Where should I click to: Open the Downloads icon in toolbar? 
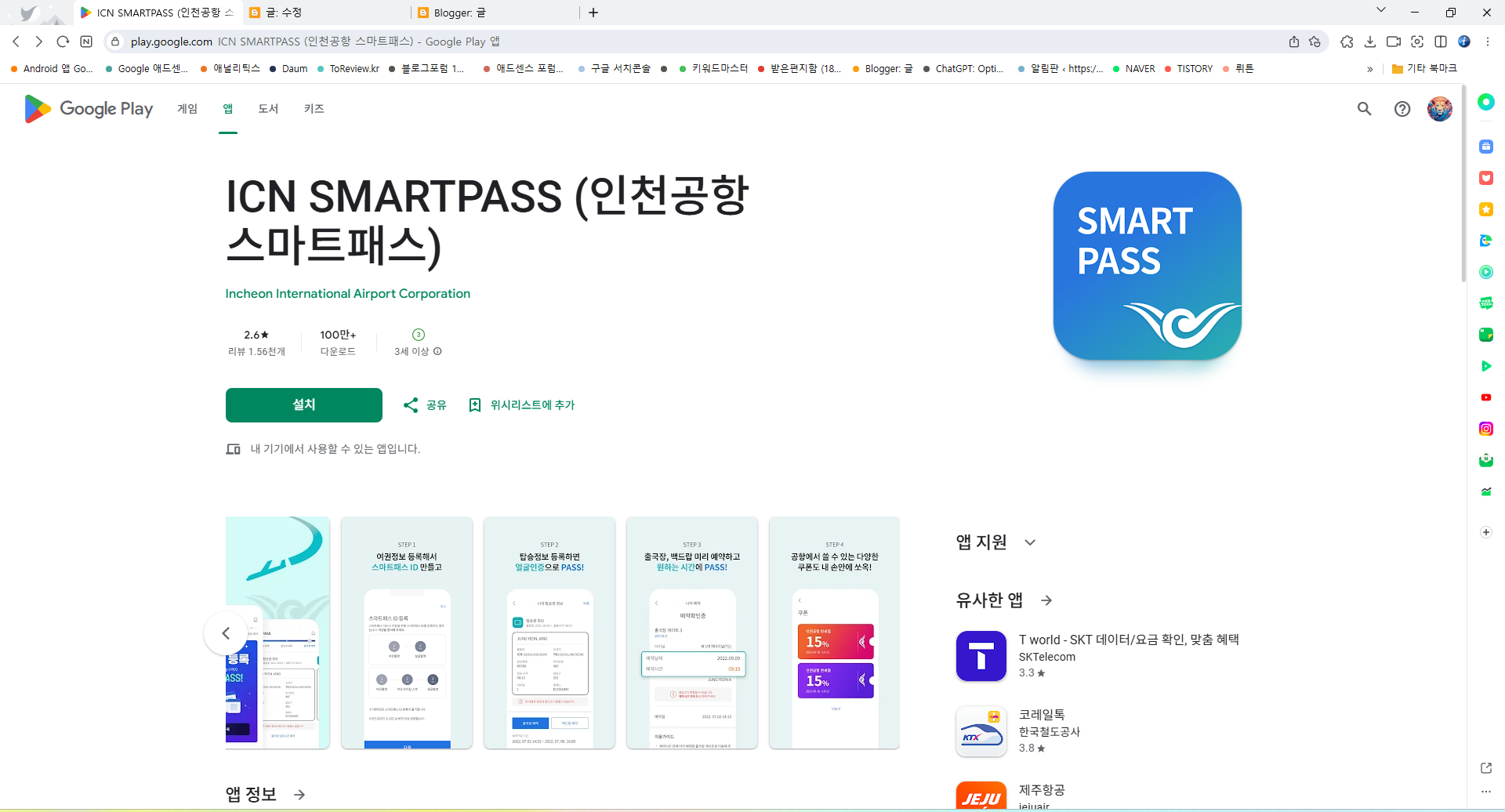1371,42
